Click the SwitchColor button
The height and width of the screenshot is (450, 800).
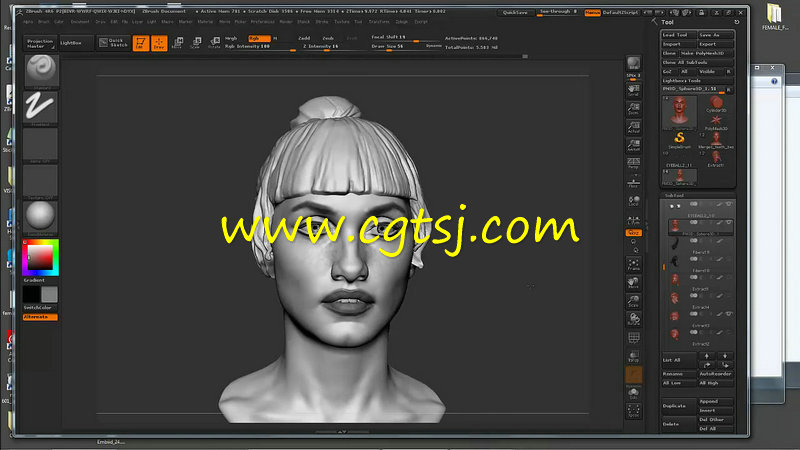(40, 308)
